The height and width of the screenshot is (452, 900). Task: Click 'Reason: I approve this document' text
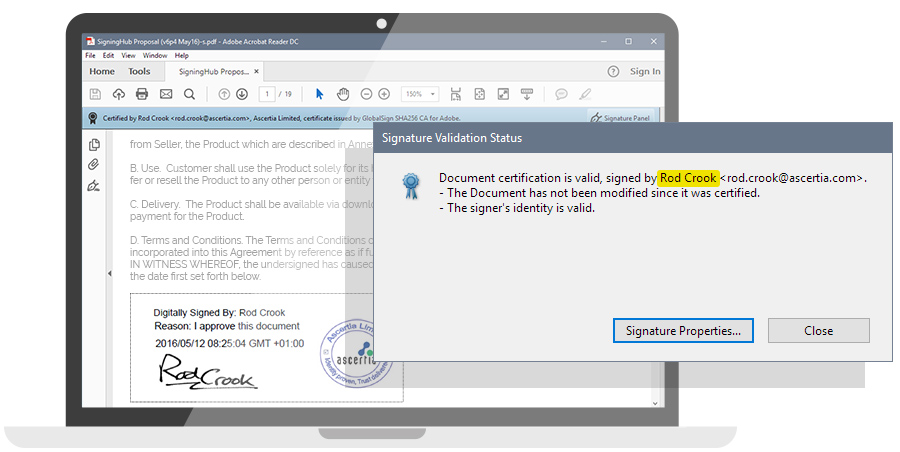tap(227, 326)
